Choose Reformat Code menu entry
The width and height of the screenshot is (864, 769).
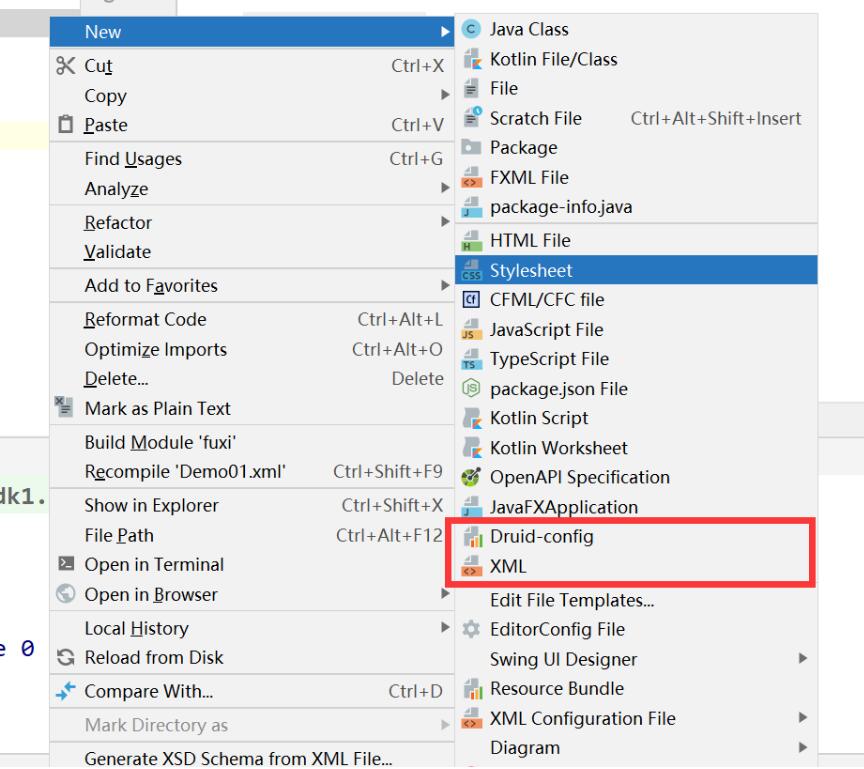(145, 320)
